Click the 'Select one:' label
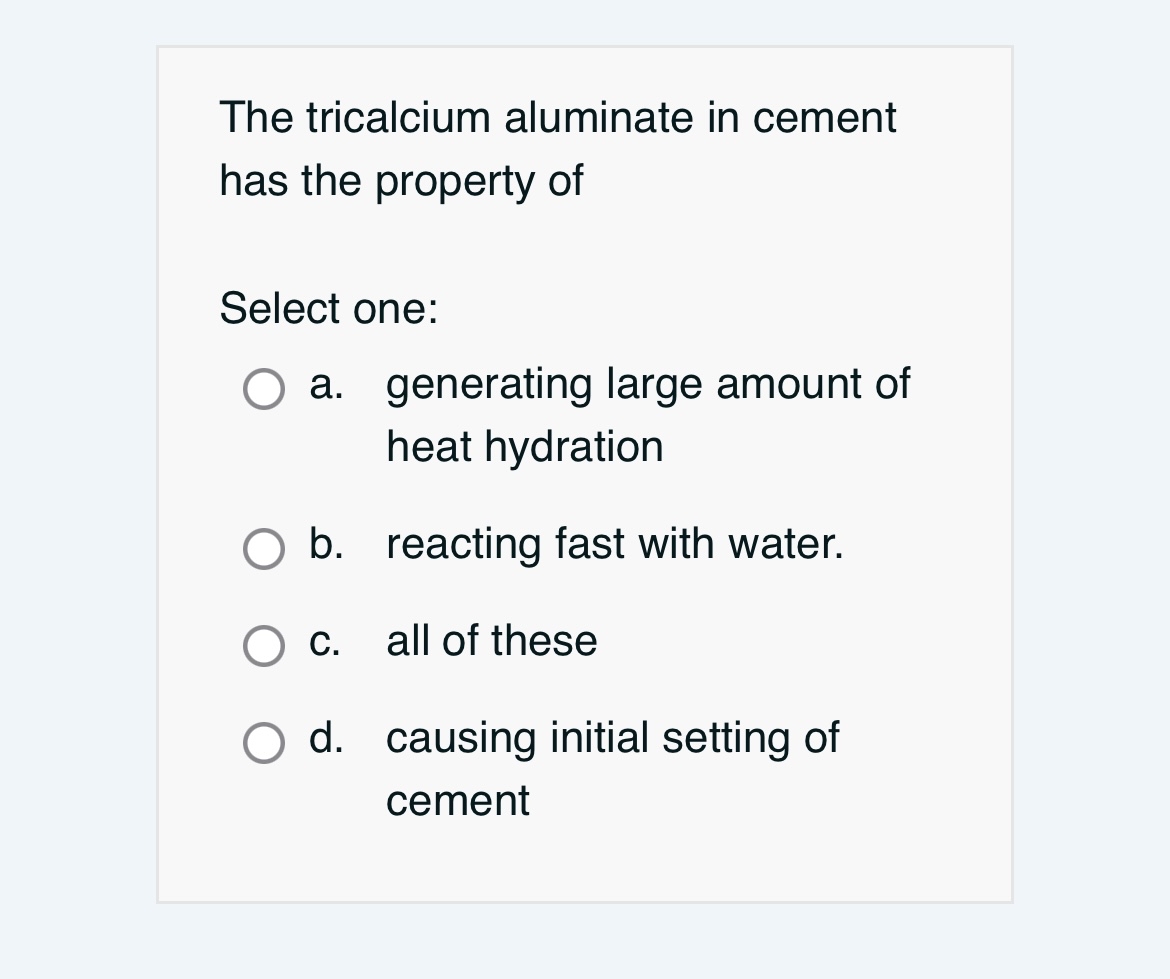Image resolution: width=1170 pixels, height=979 pixels. [327, 309]
